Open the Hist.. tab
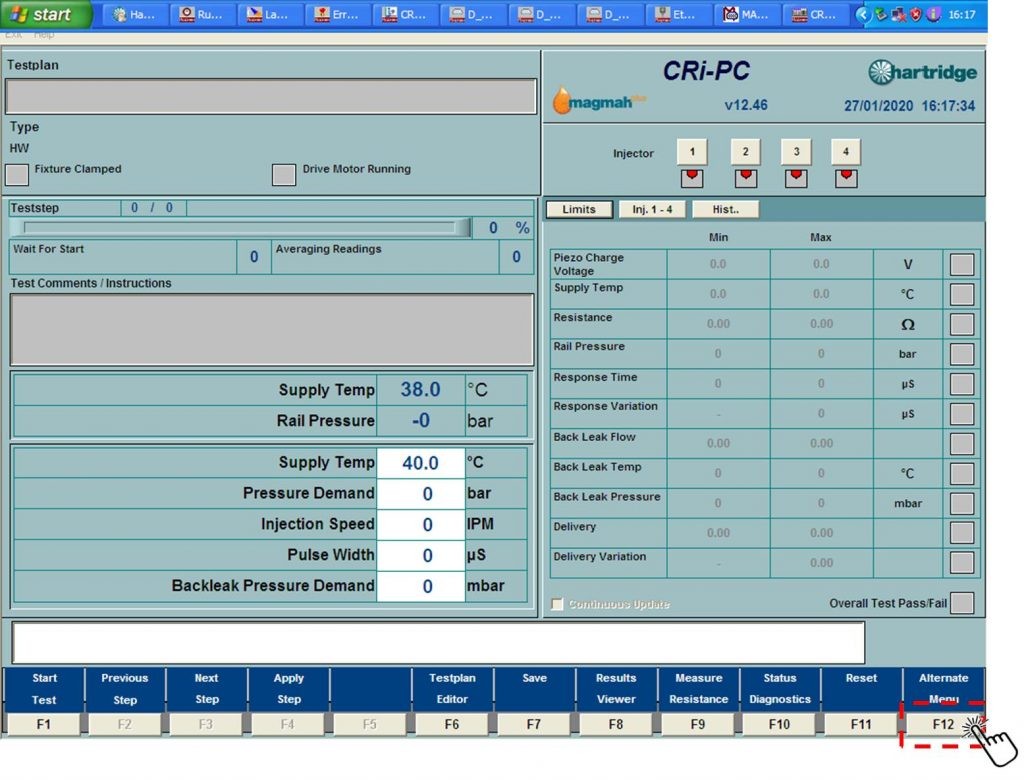 [x=726, y=209]
